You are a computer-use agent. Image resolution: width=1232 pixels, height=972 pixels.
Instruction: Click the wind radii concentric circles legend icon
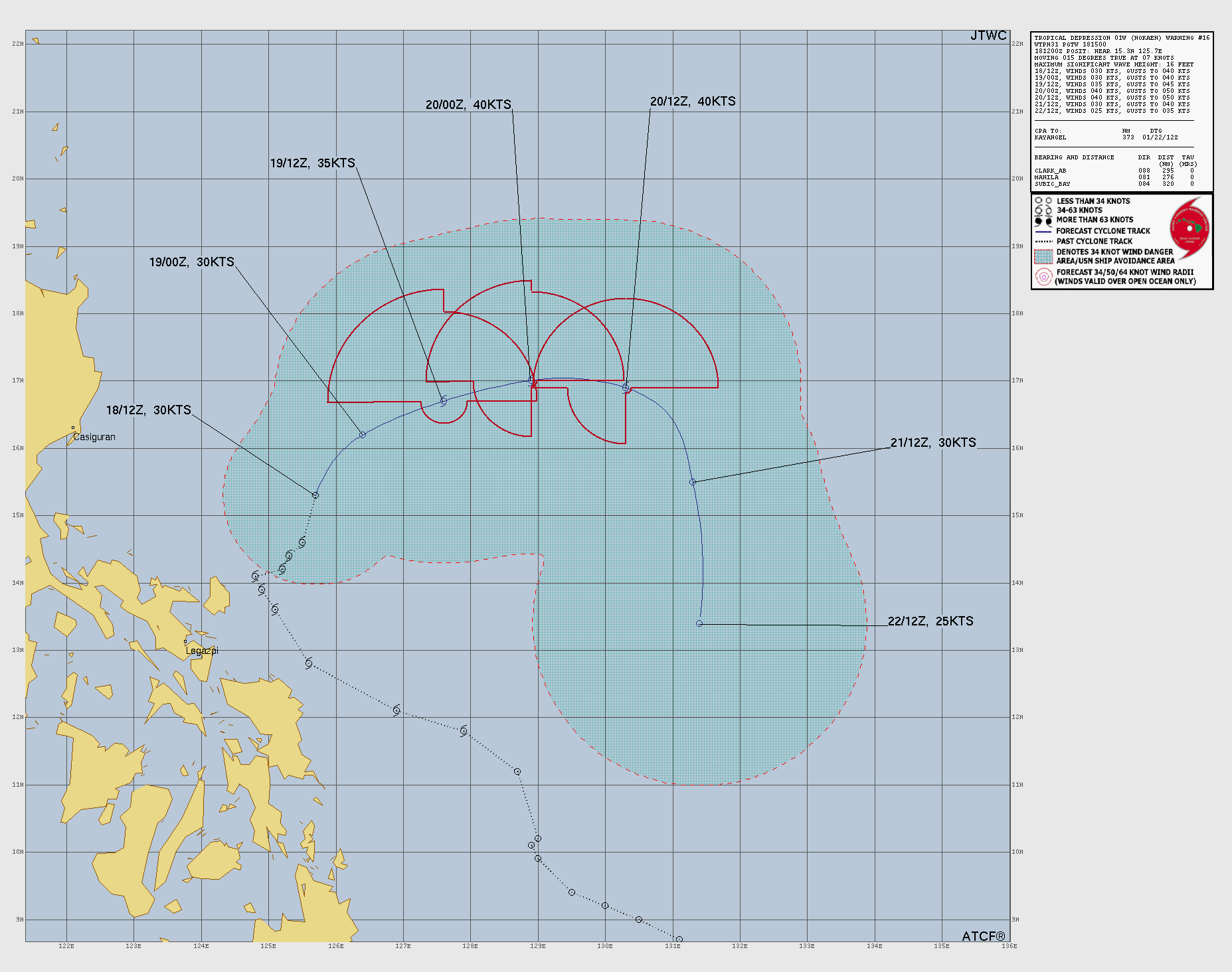point(1043,277)
